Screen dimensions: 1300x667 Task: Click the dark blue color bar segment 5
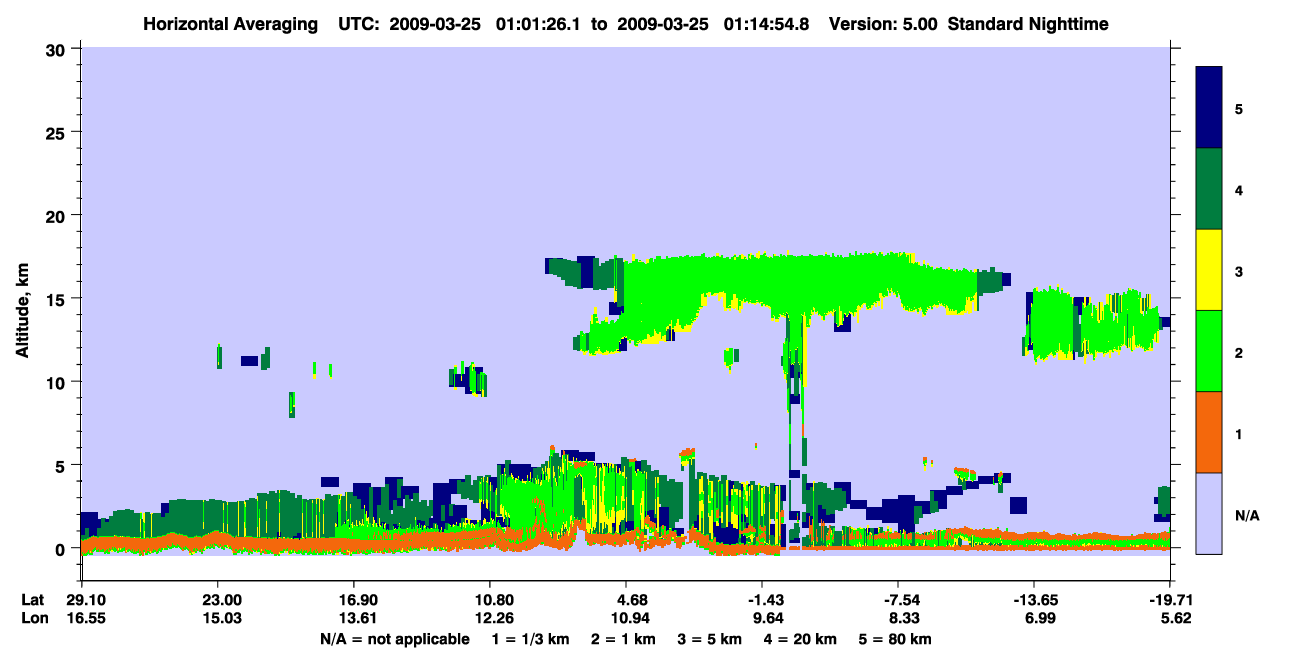tap(1209, 108)
